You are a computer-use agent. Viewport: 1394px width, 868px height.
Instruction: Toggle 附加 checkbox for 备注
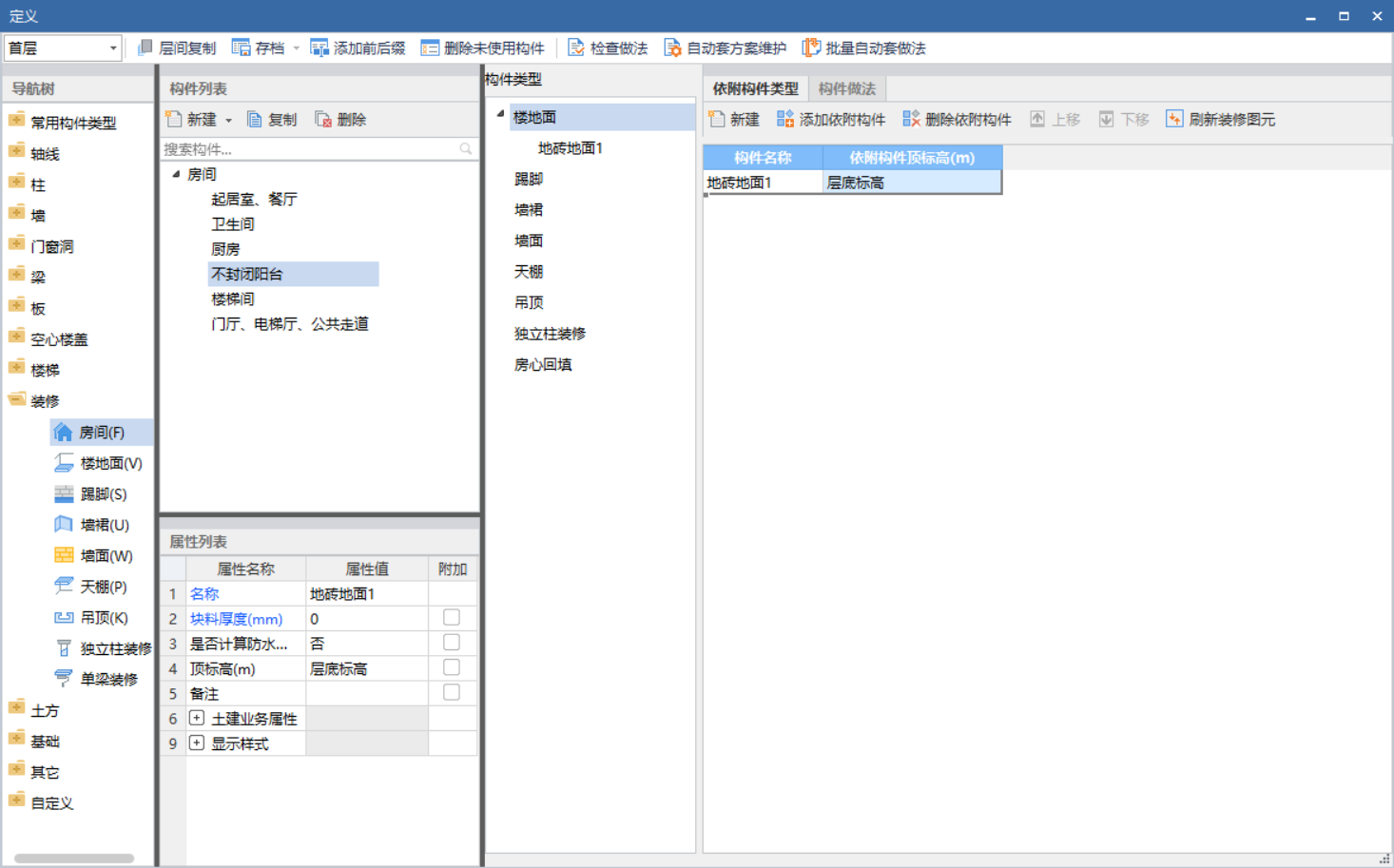point(452,693)
